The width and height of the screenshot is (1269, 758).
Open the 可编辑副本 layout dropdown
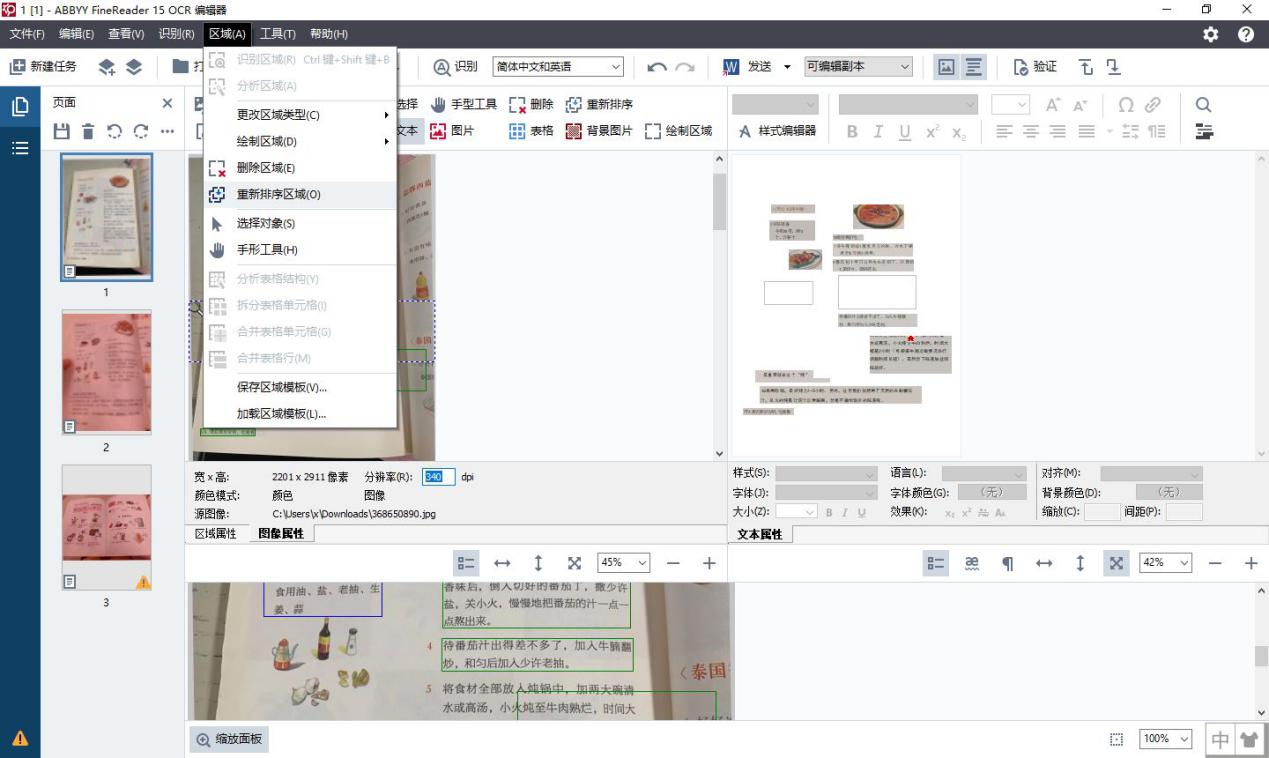[859, 67]
